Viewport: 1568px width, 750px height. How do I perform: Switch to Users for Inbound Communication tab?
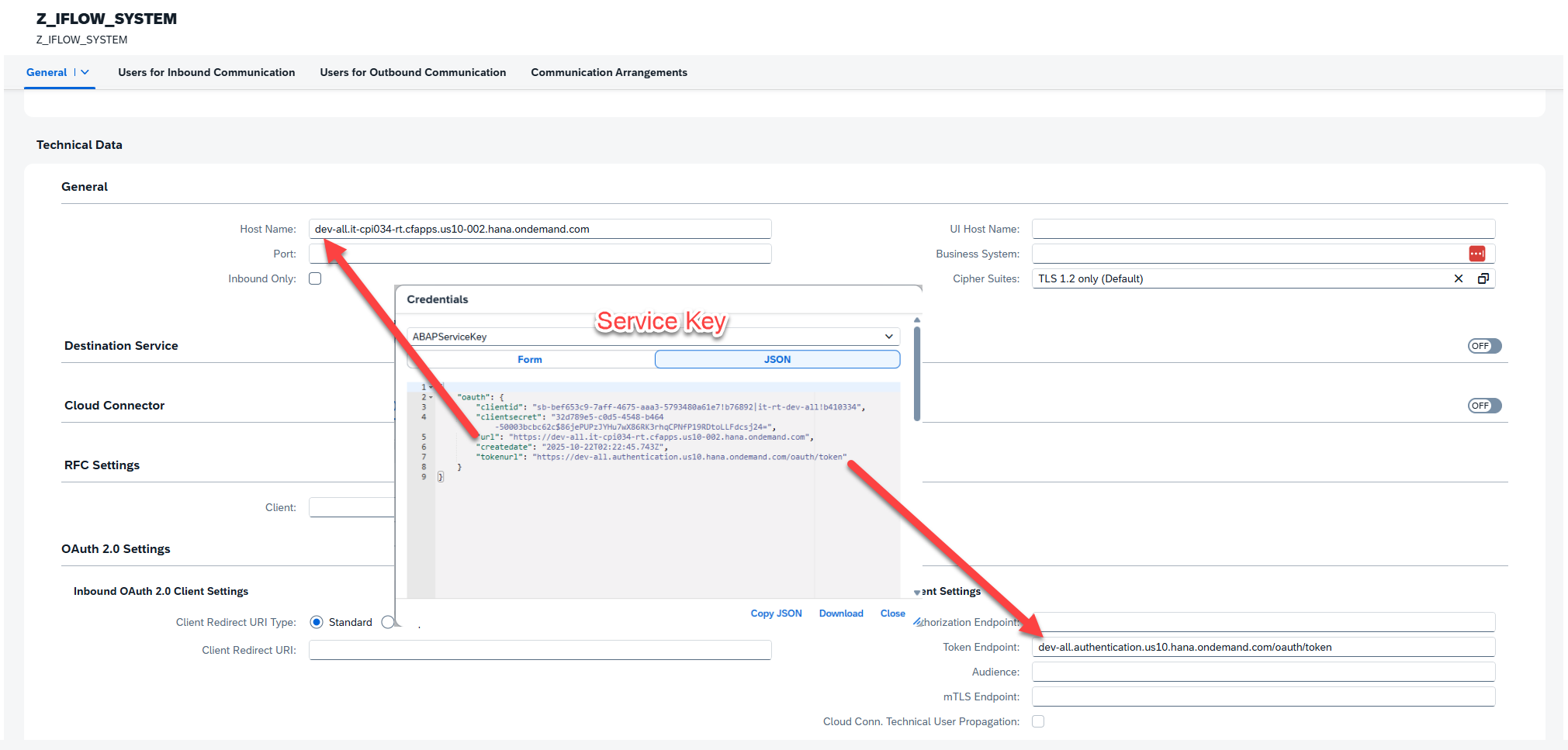(x=206, y=72)
